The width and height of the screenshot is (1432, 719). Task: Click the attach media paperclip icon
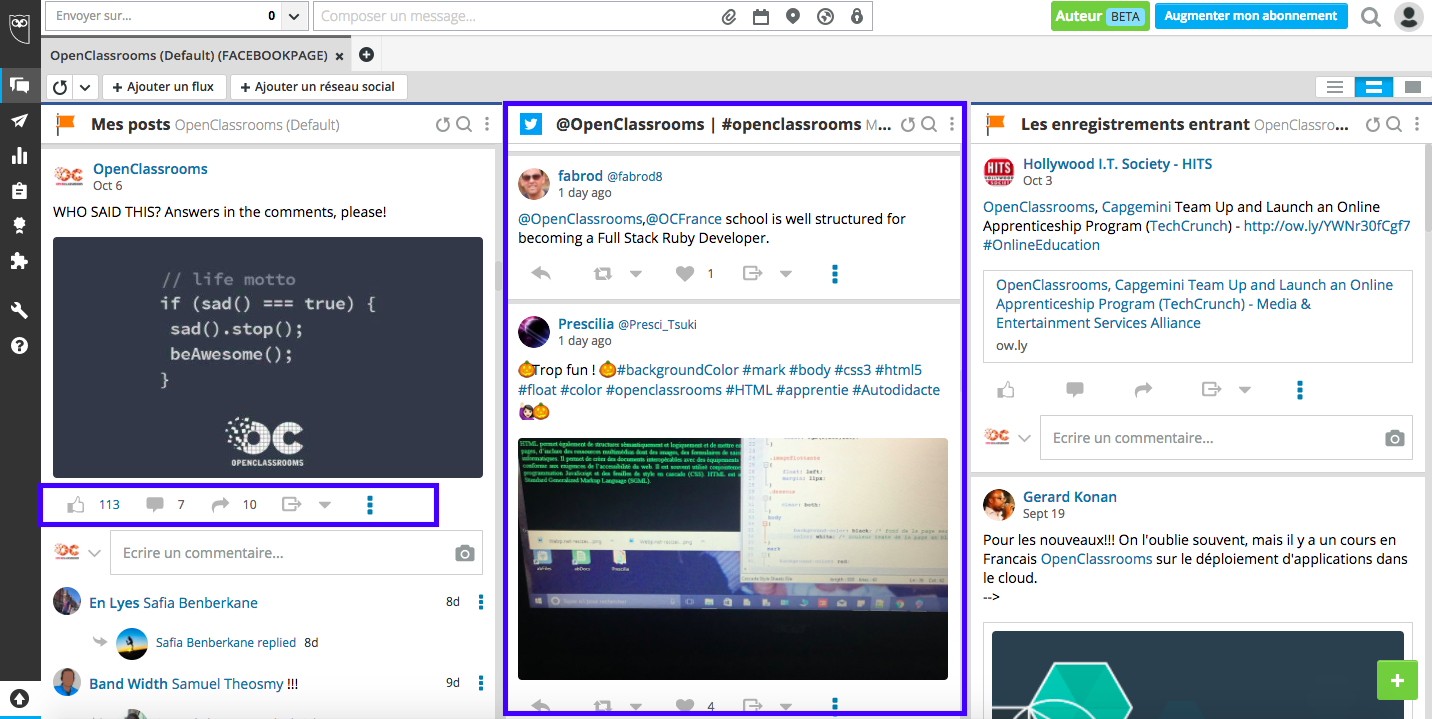tap(730, 16)
